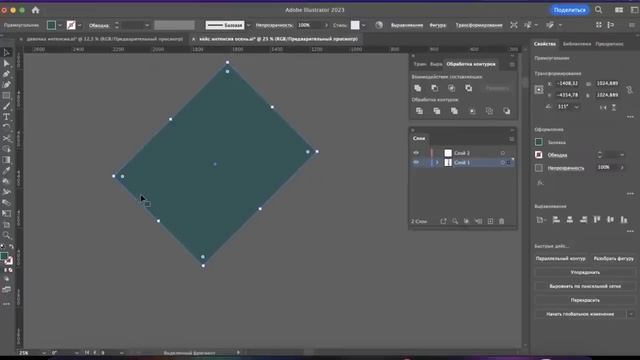The image size is (640, 360).
Task: Click the Разобрать фигуру button
Action: coord(613,258)
